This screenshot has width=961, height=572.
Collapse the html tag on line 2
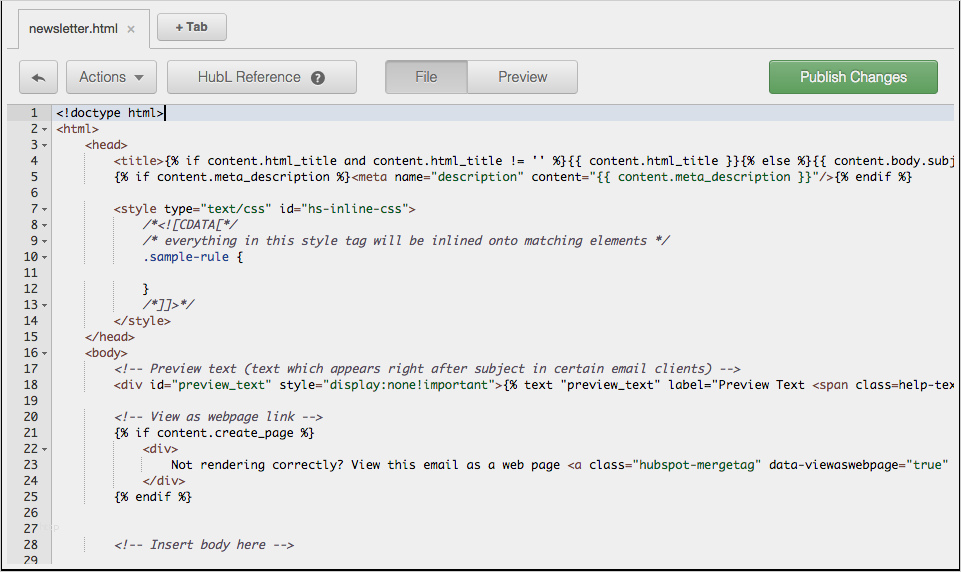44,129
